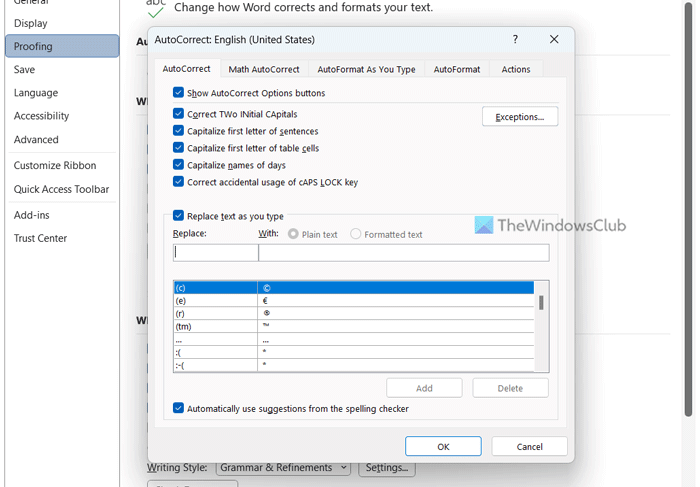This screenshot has width=700, height=487.
Task: Click the Settings... button behind the dialog
Action: 387,468
